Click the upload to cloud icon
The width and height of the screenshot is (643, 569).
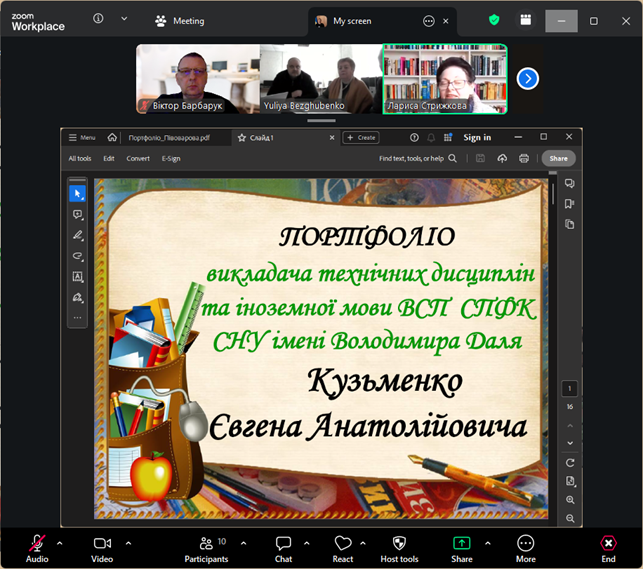click(502, 158)
